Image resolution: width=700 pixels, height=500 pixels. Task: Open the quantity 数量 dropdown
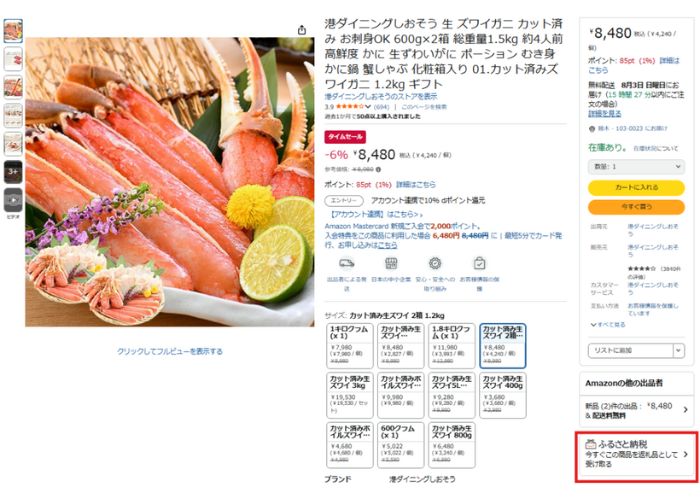coord(636,167)
